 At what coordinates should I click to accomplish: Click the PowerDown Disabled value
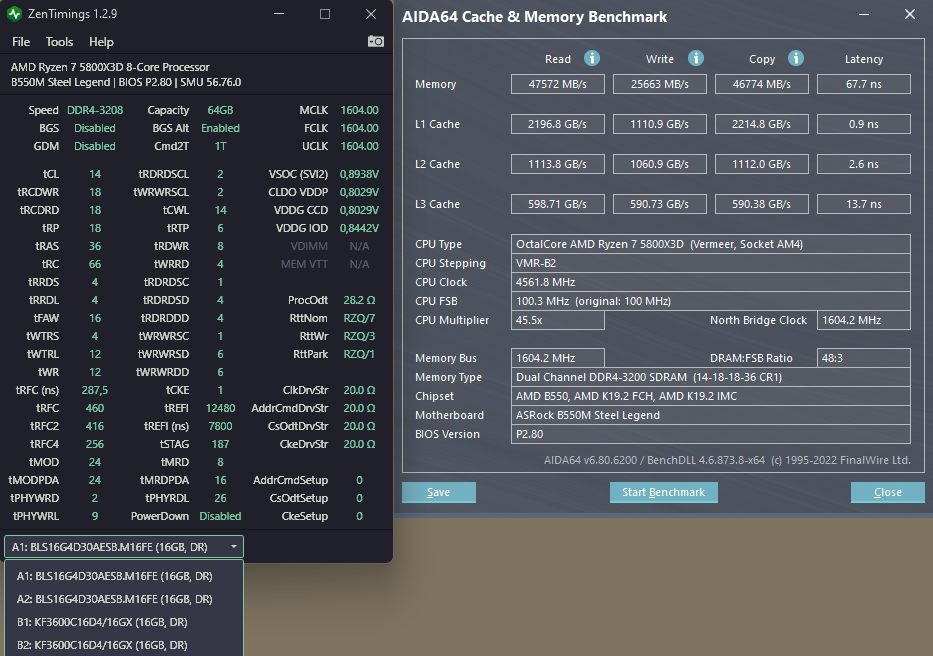click(220, 516)
